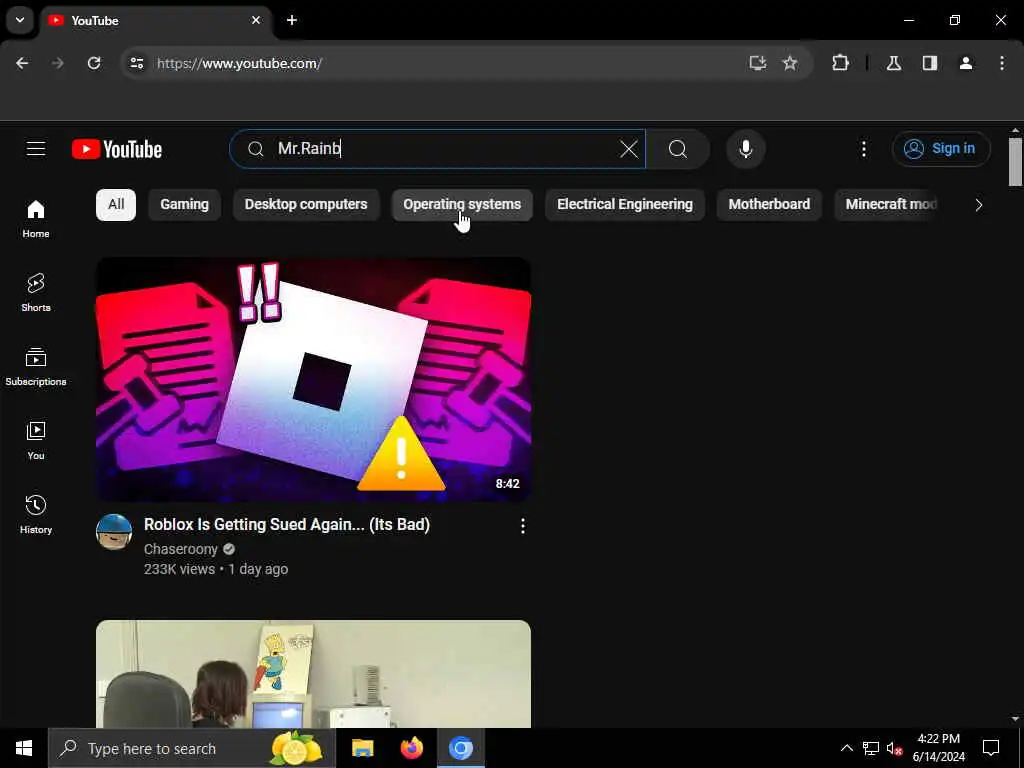This screenshot has width=1024, height=768.
Task: Open Chaseroony channel name link
Action: click(x=181, y=549)
